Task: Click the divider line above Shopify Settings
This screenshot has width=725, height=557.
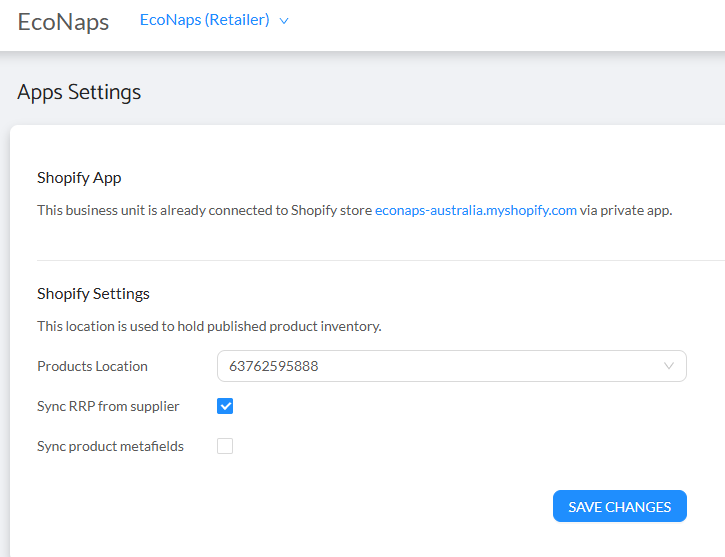Action: click(380, 260)
